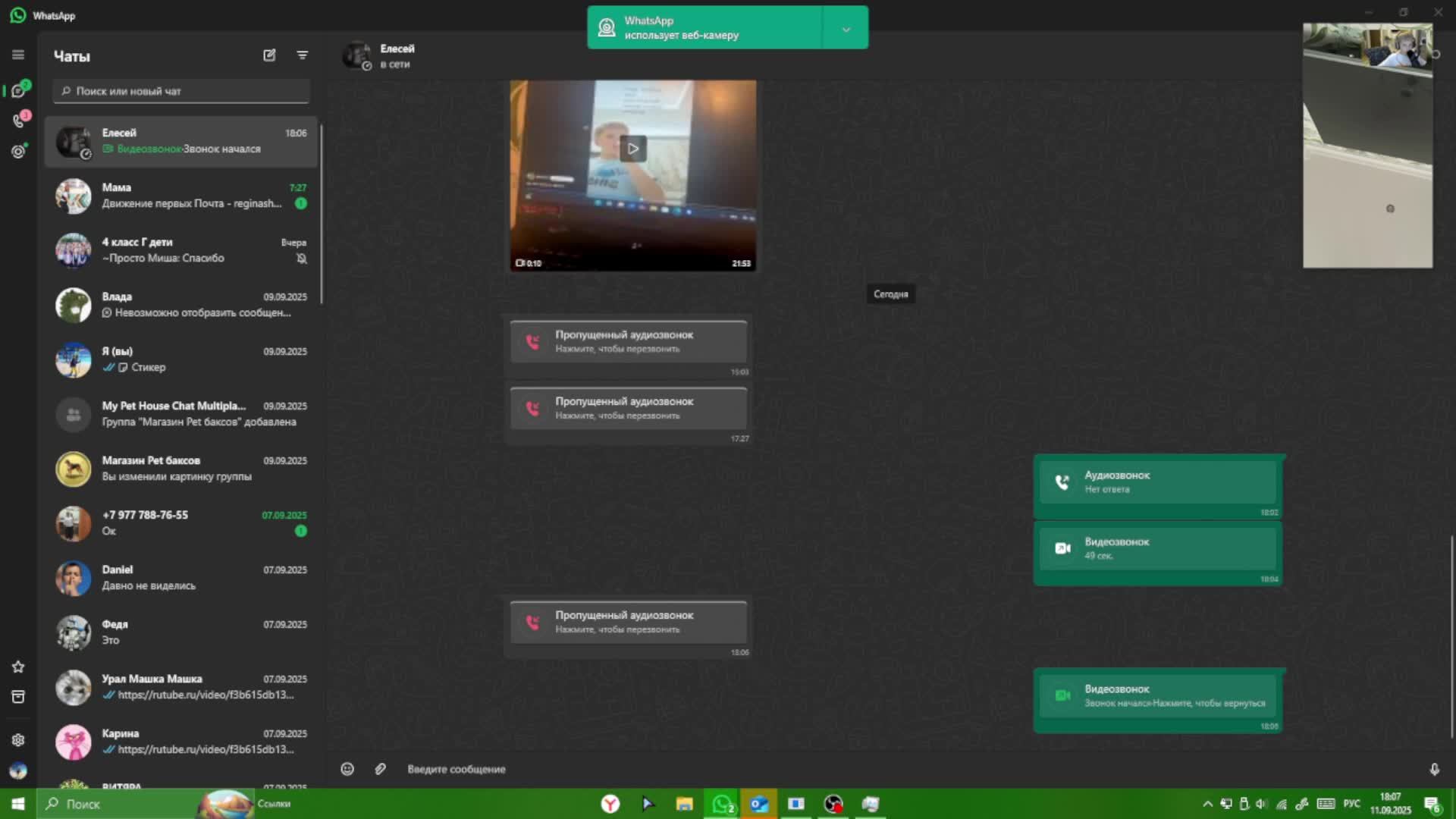Open the Status updates tab in sidebar
The image size is (1456, 819).
[18, 152]
